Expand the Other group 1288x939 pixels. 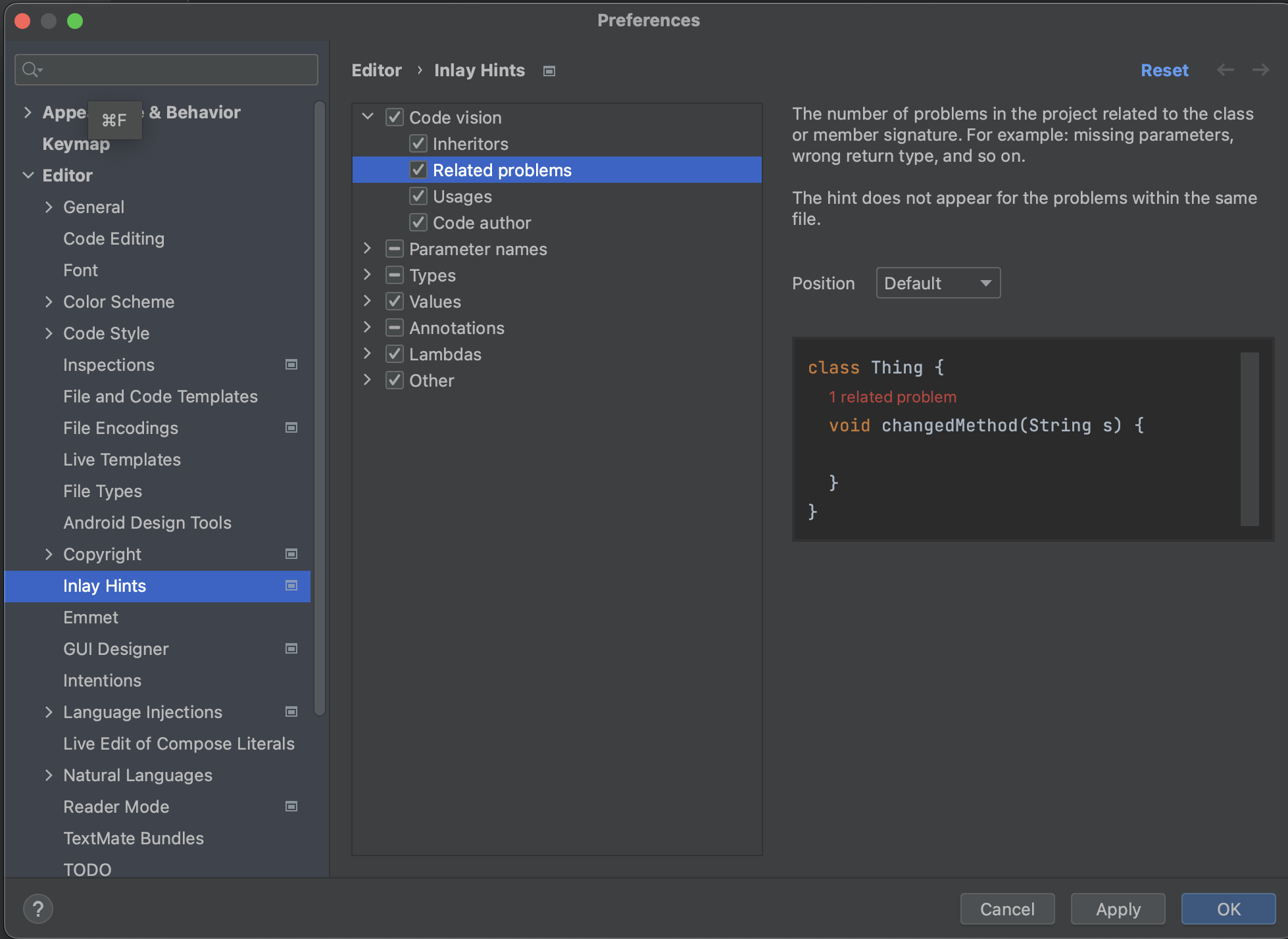368,379
